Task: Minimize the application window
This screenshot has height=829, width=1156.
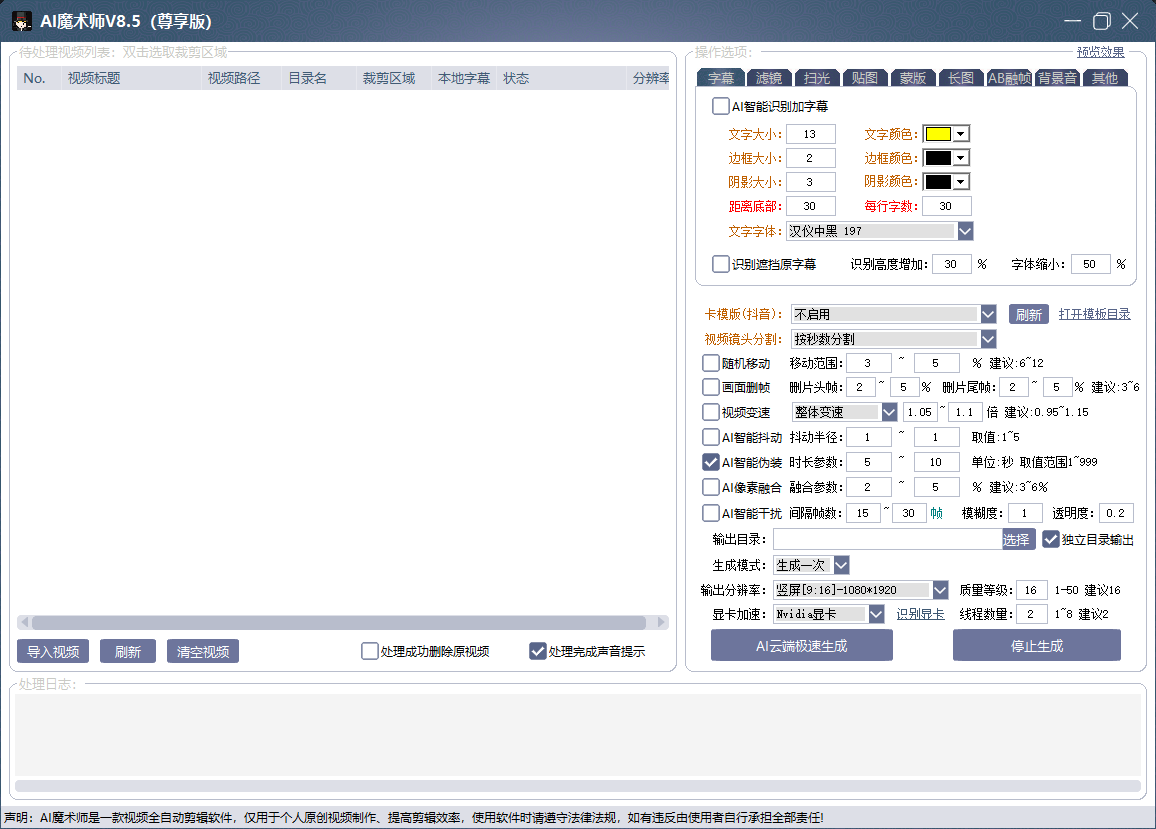Action: point(1072,21)
